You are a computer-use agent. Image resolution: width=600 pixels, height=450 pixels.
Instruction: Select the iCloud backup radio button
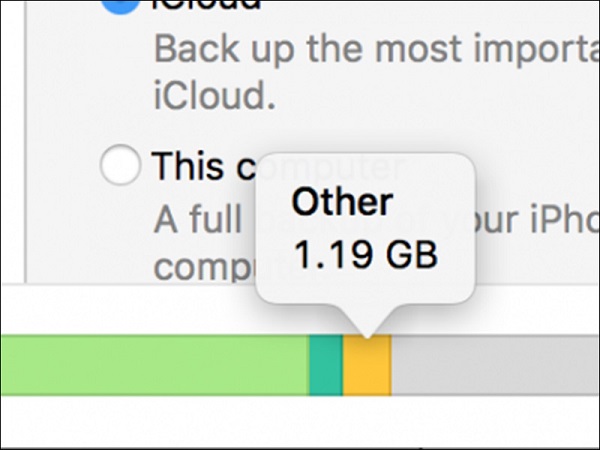click(120, 6)
